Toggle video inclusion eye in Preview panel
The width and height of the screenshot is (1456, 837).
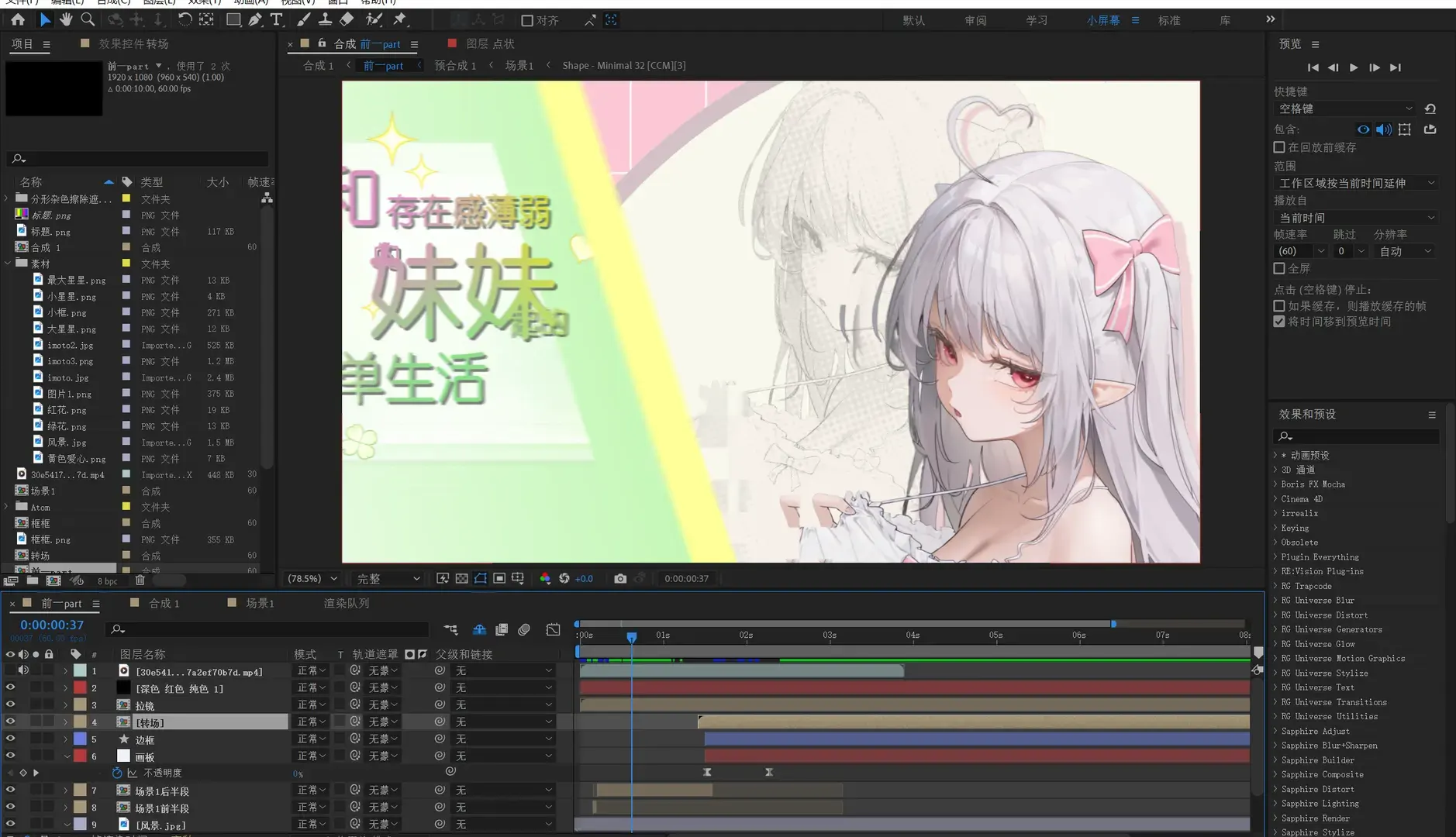pyautogui.click(x=1363, y=129)
